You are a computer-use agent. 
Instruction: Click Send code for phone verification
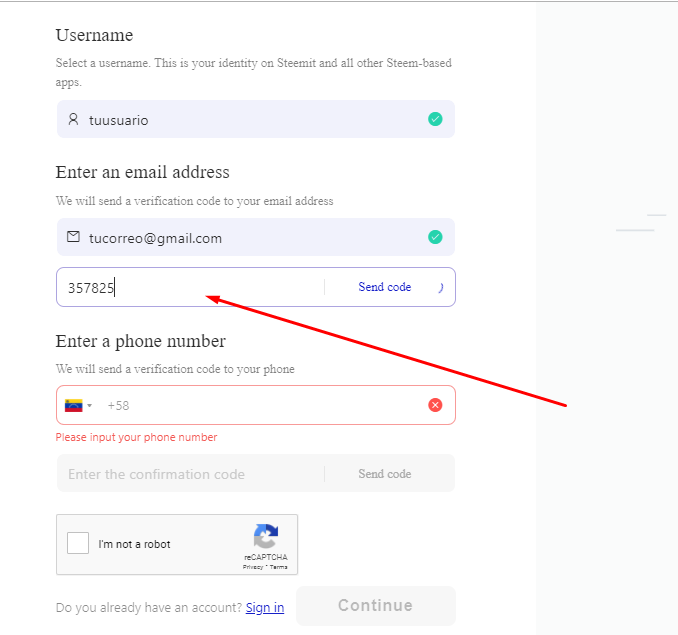(384, 474)
